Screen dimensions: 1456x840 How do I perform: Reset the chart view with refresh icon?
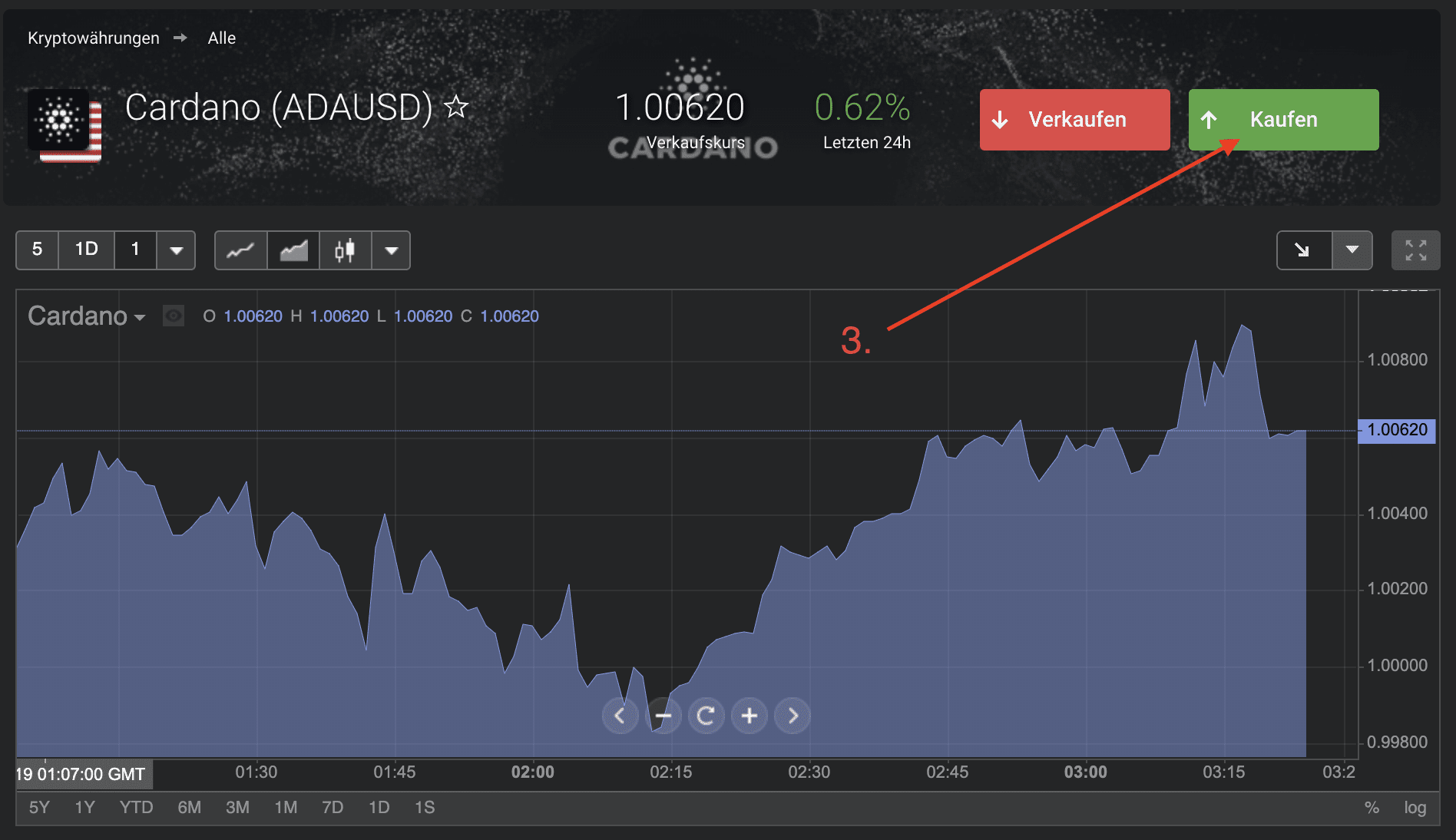coord(706,716)
